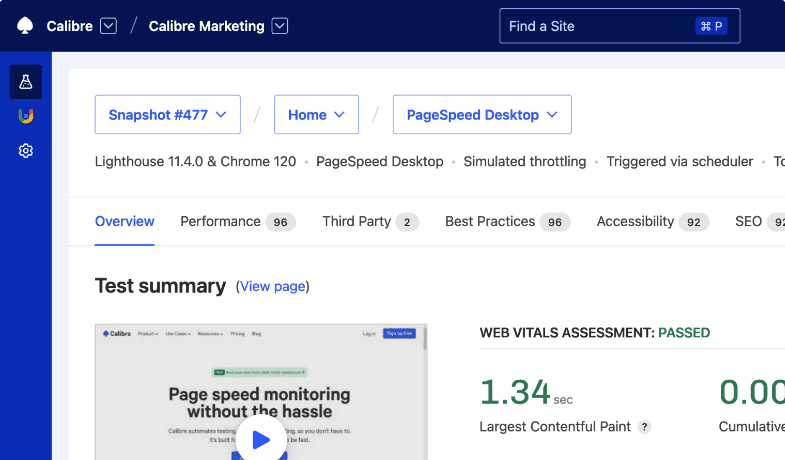Expand the Calibre organization dropdown
The width and height of the screenshot is (785, 460).
[x=109, y=26]
